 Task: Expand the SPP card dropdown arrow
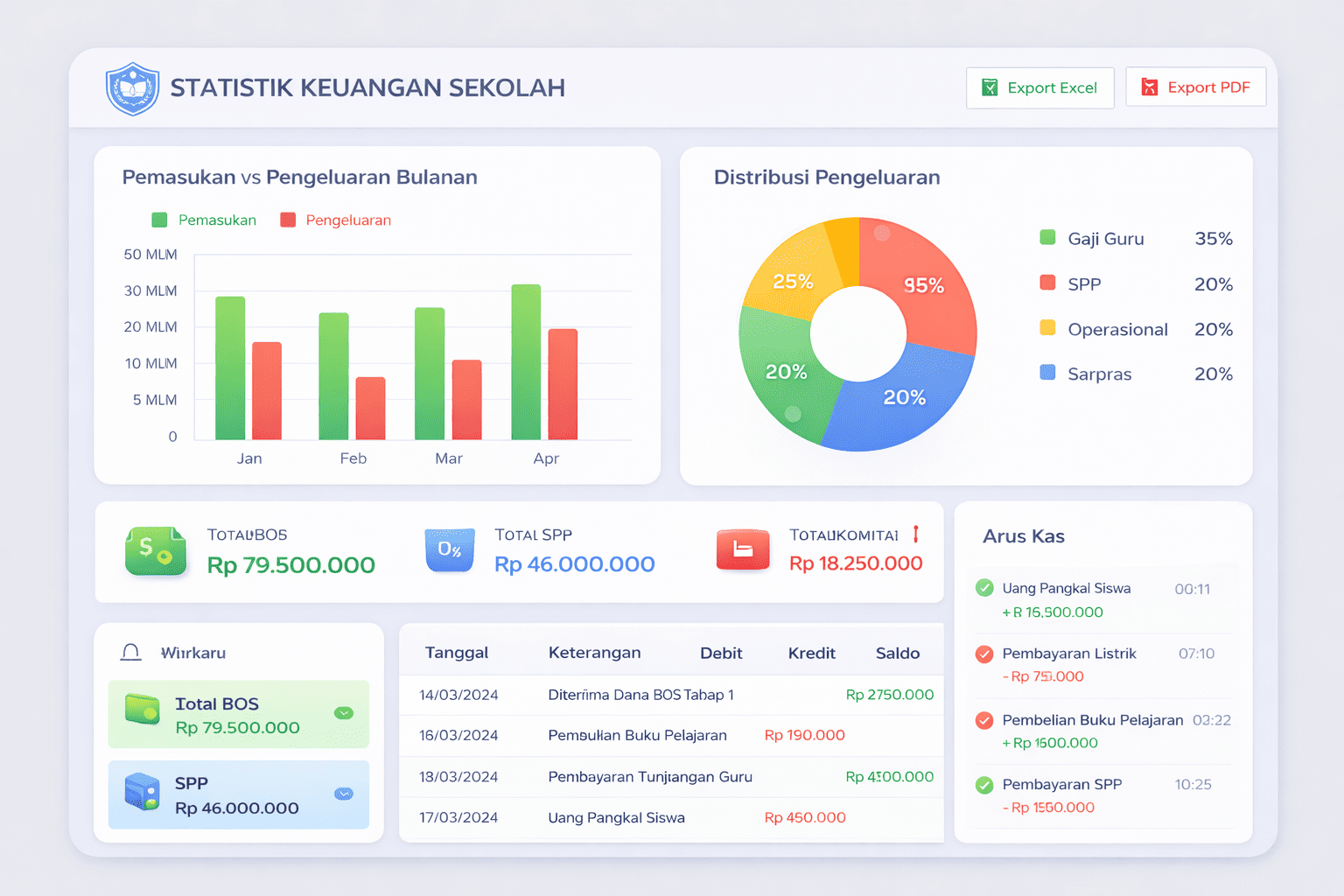coord(342,794)
